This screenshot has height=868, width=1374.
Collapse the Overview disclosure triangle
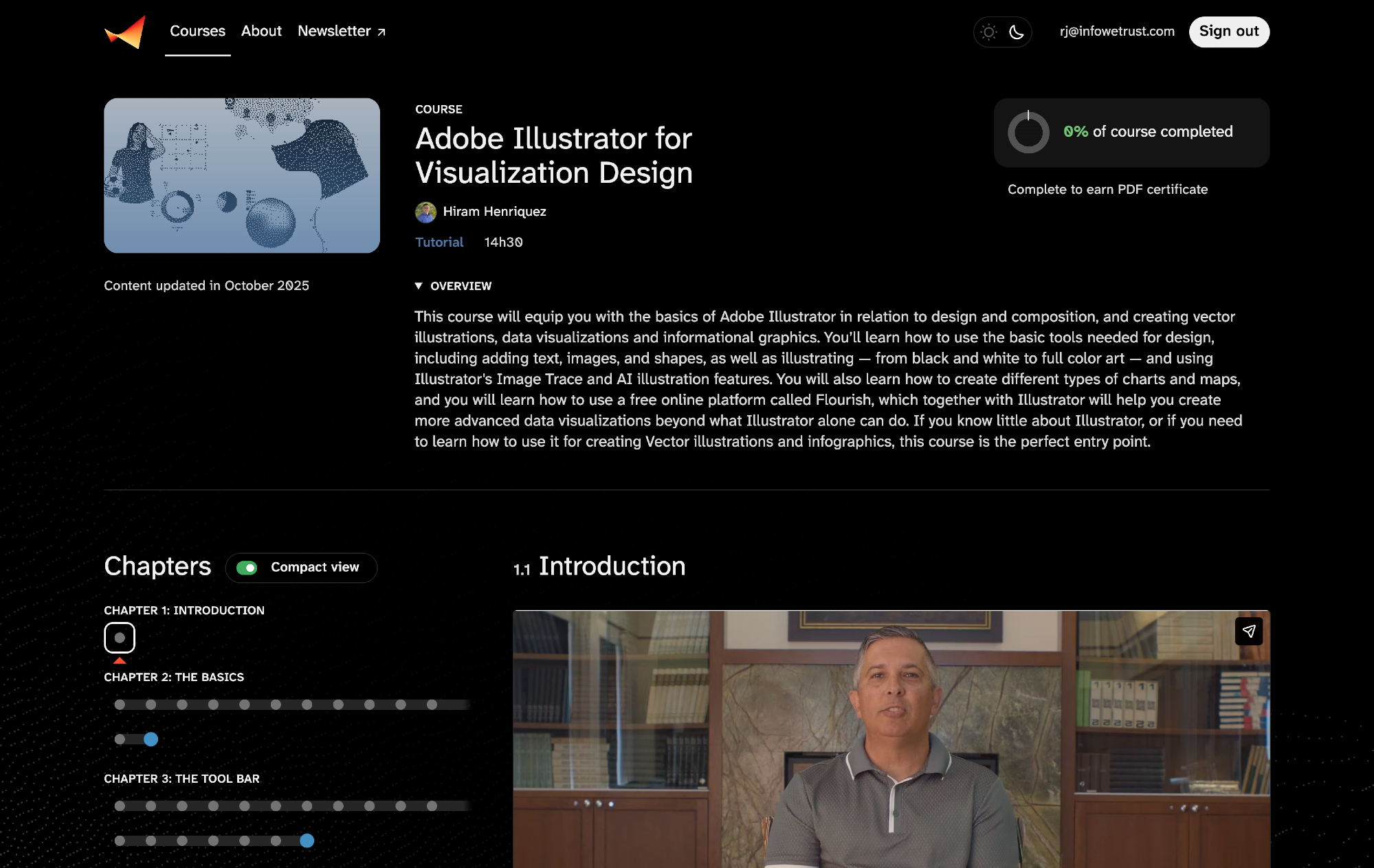419,286
